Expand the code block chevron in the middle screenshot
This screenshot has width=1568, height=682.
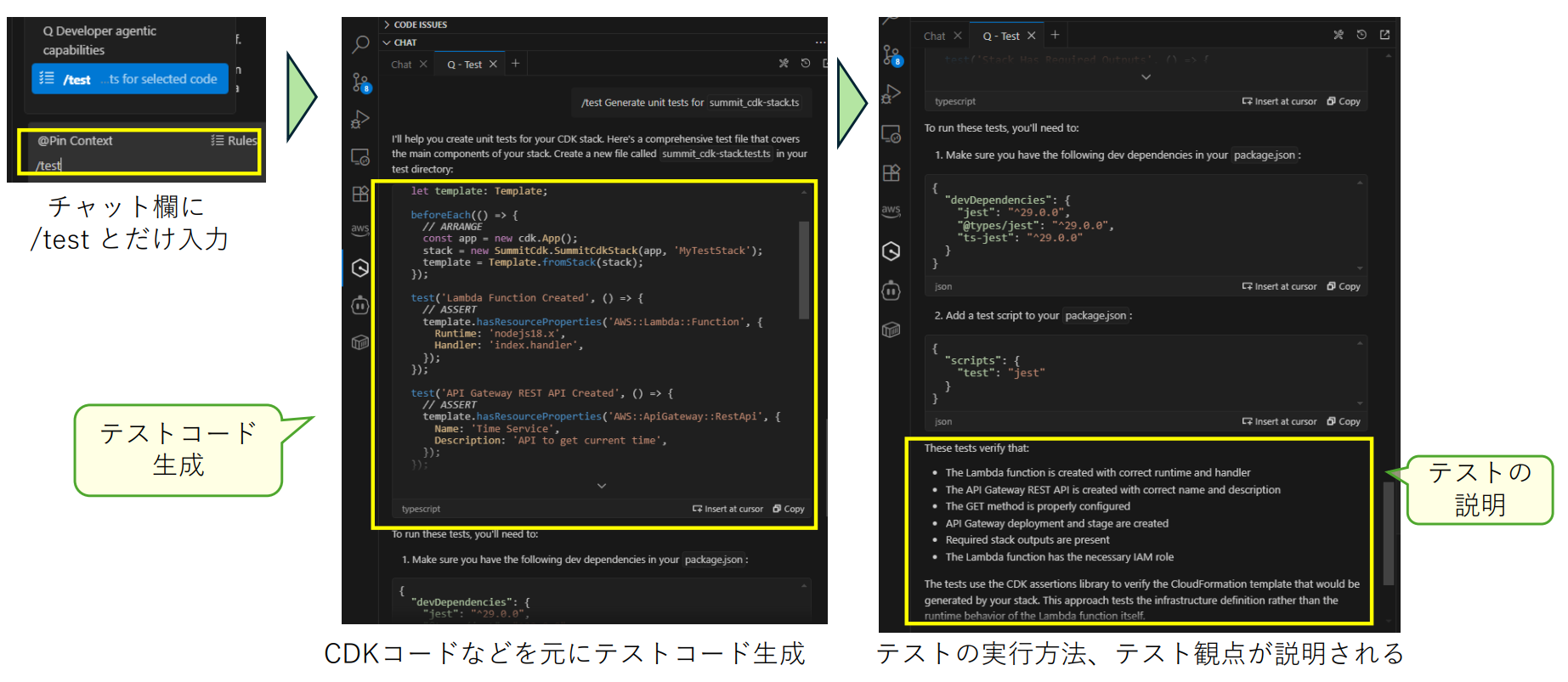[602, 486]
